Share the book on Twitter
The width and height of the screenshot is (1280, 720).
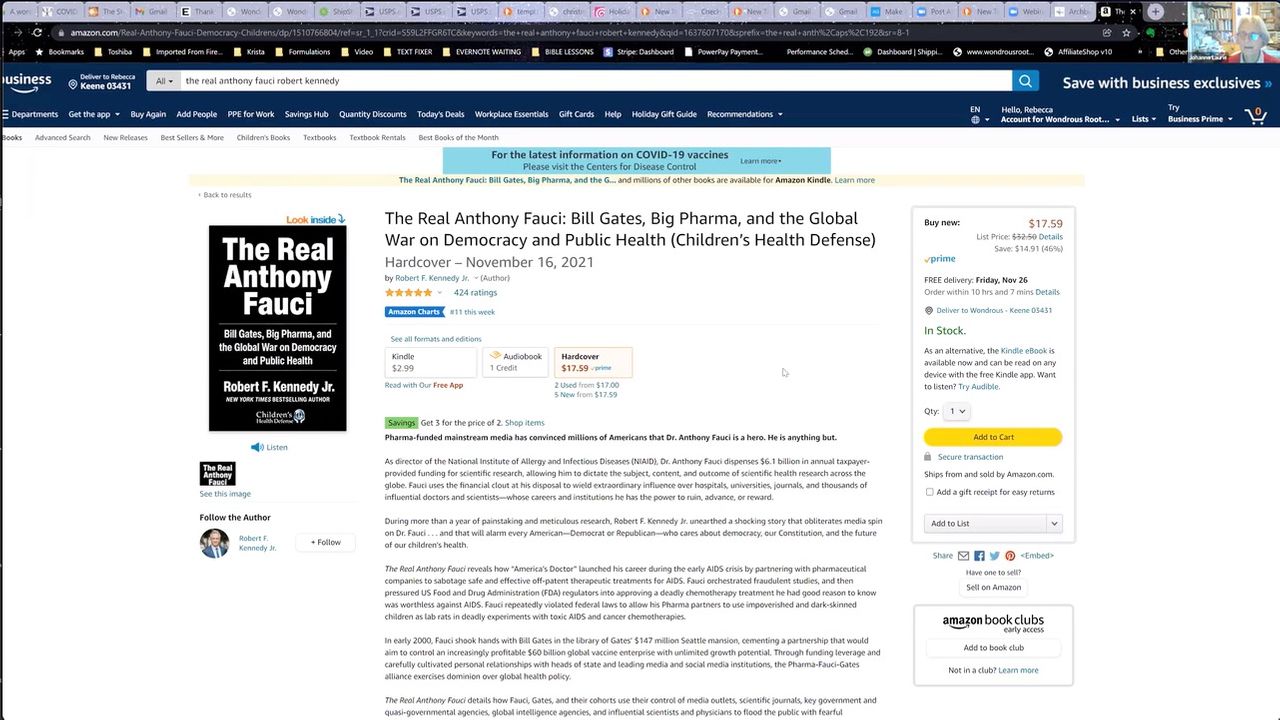(994, 556)
